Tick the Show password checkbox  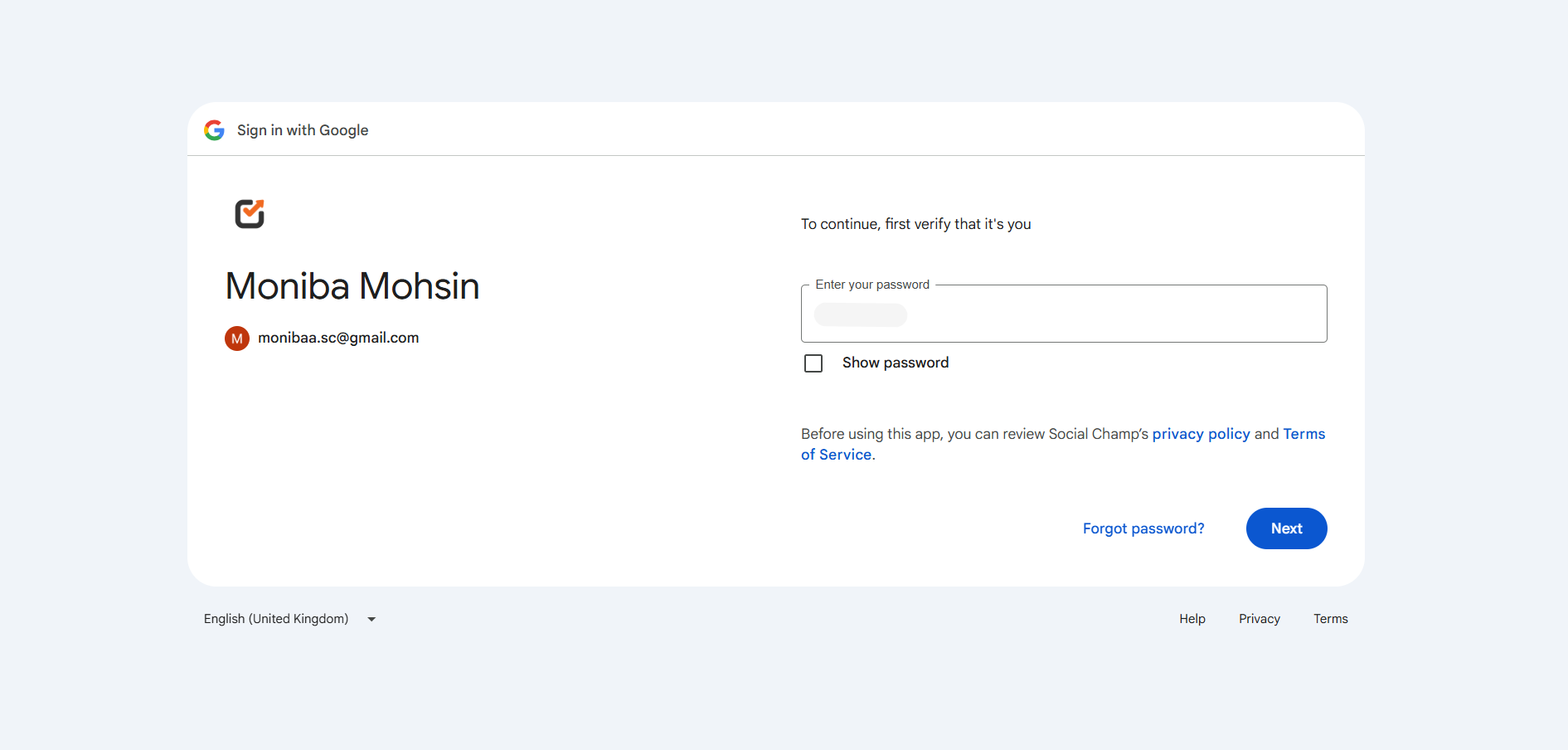tap(813, 363)
